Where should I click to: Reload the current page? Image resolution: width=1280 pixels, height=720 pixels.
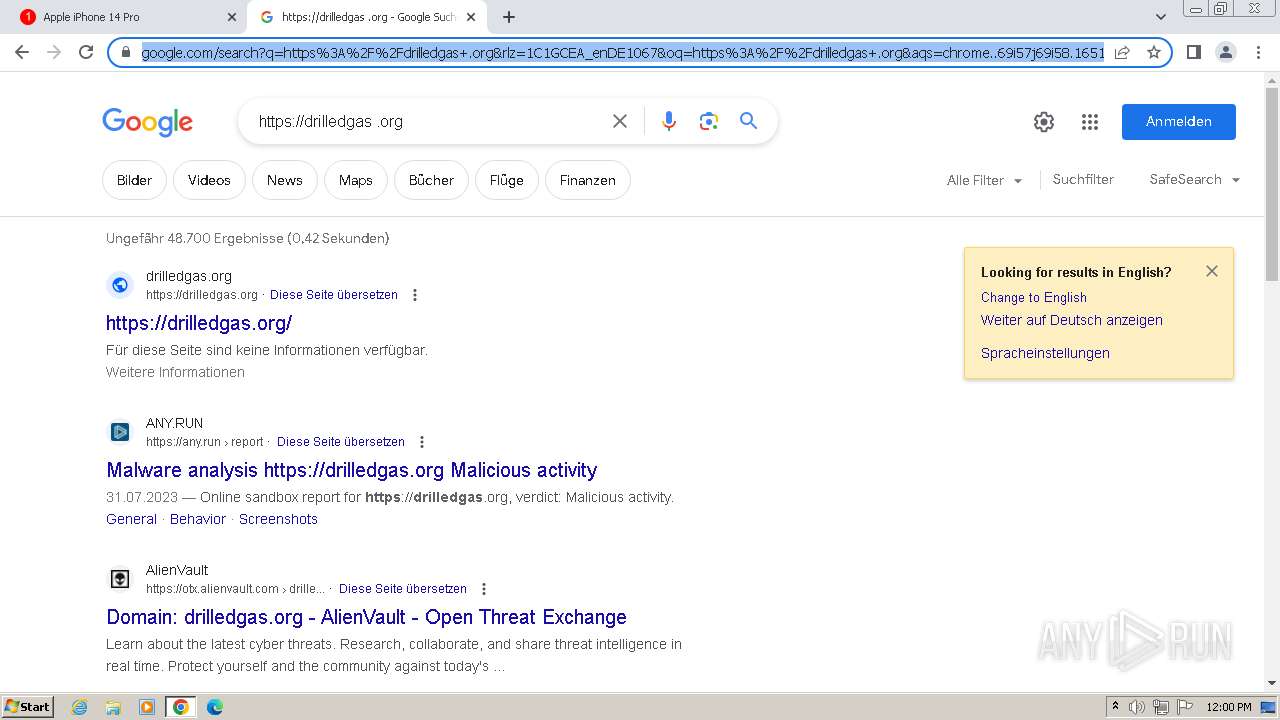(x=86, y=52)
